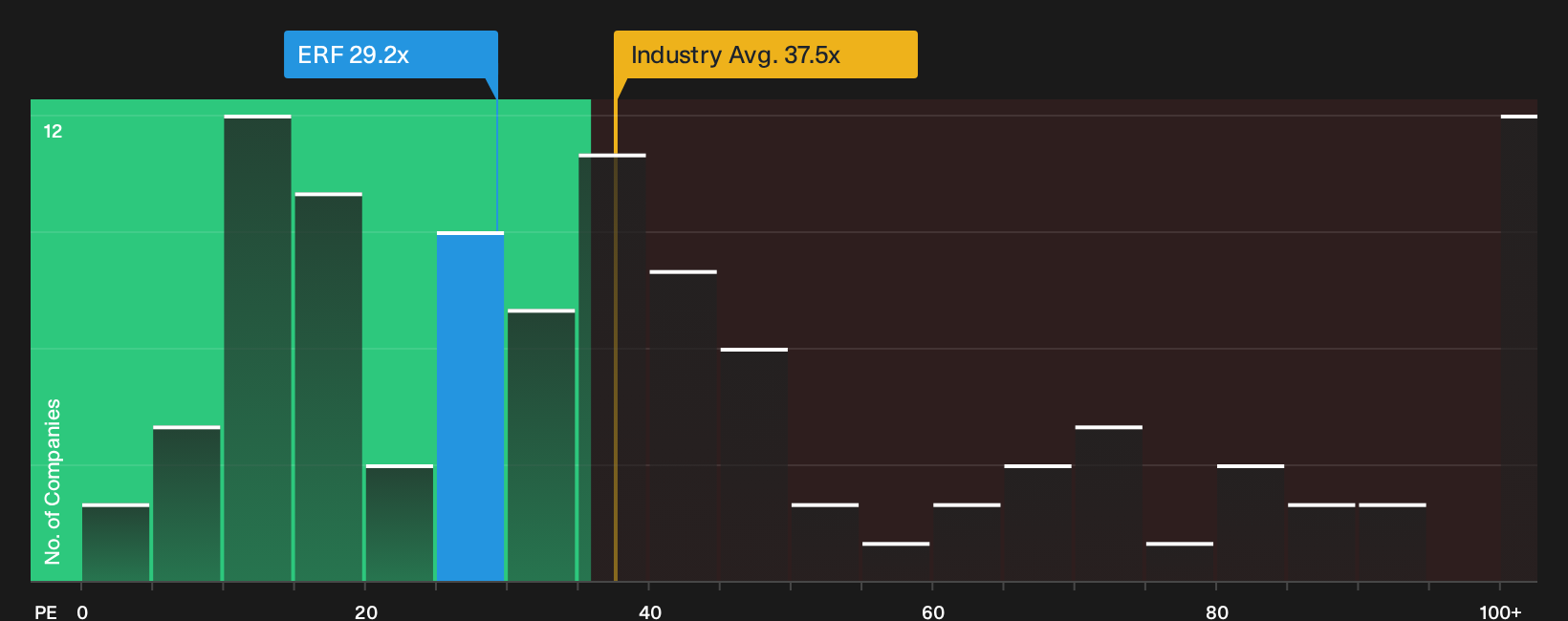Screen dimensions: 1568x621
Task: Select the bar for PE 50-55
Action: (x=825, y=542)
